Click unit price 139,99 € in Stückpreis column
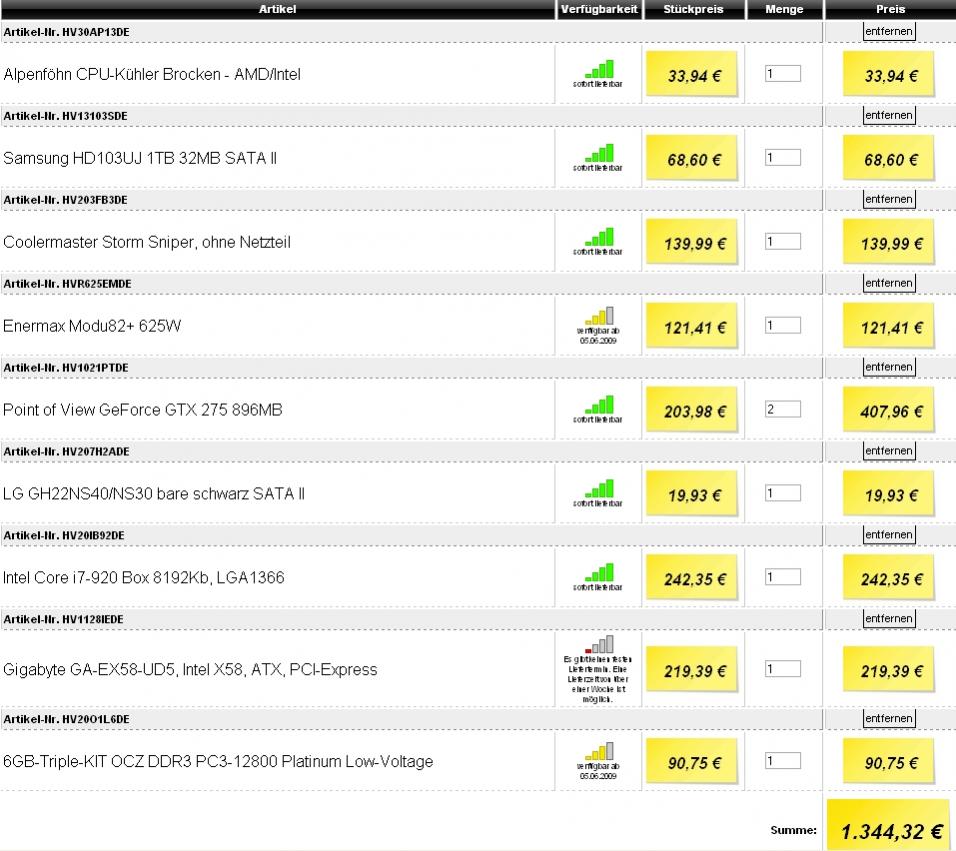 [x=692, y=241]
